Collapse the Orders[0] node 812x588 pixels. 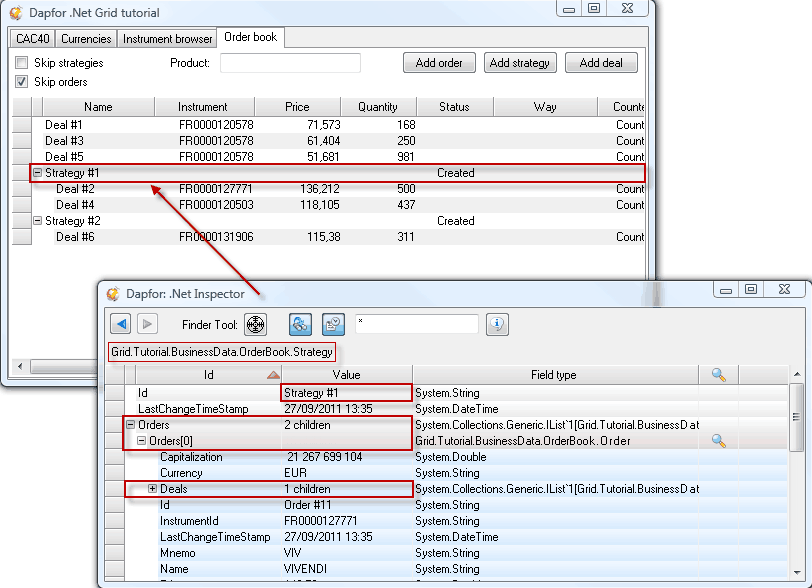pos(141,441)
